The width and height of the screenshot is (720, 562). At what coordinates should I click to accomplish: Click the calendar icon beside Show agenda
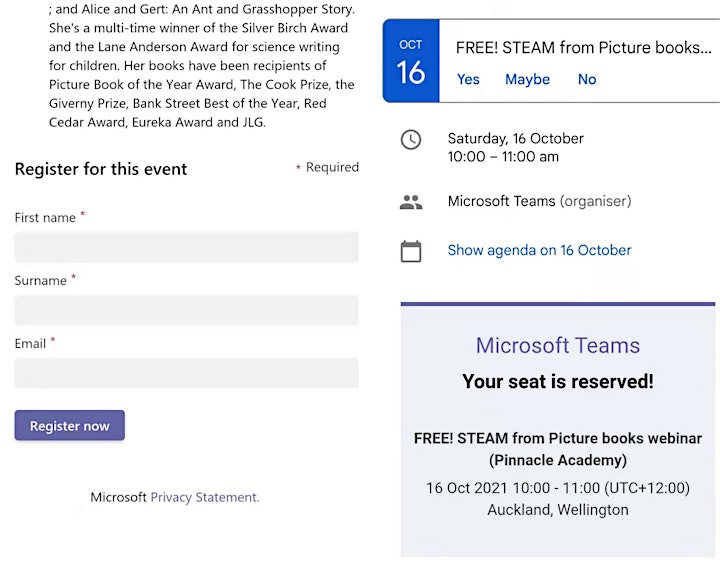[x=411, y=251]
